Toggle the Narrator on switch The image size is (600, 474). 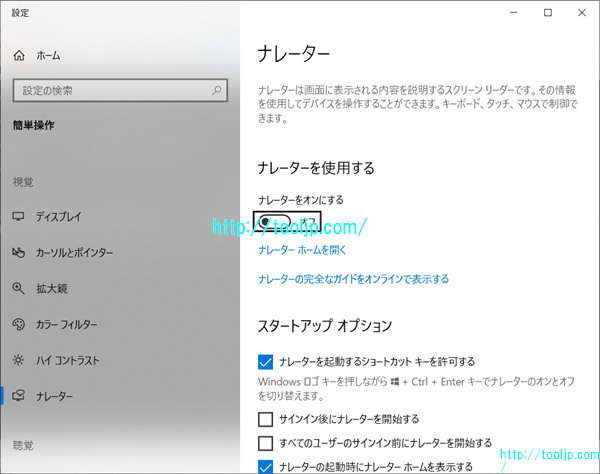(274, 222)
